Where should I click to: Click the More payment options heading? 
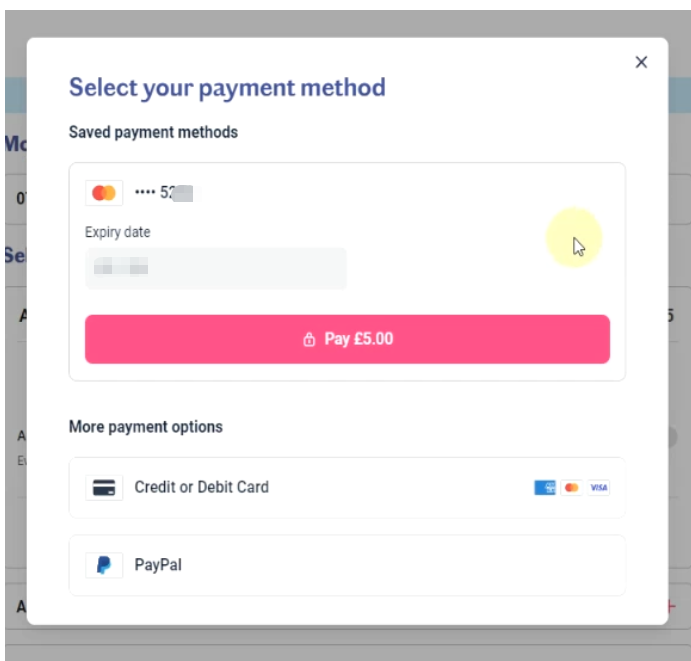tap(145, 427)
